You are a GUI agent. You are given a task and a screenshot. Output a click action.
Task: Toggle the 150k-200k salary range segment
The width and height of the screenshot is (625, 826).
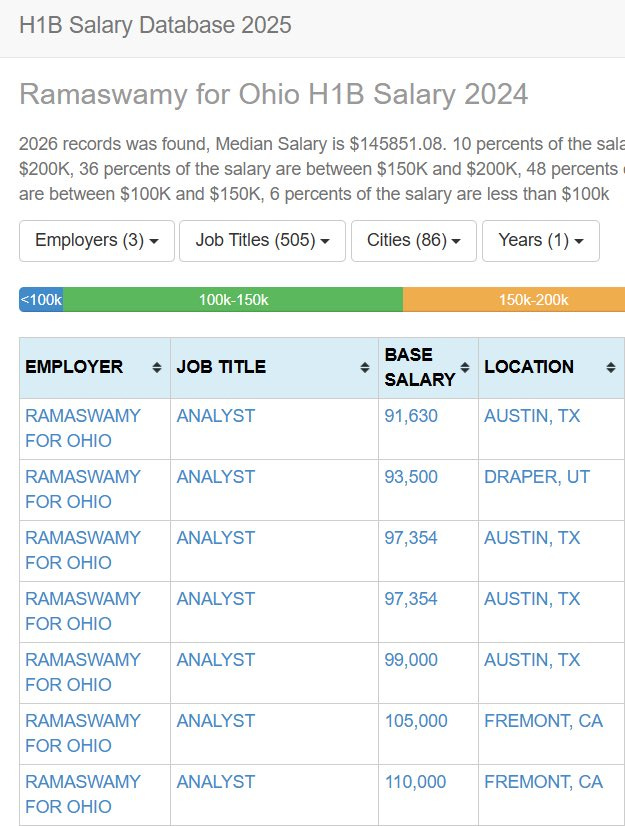click(x=510, y=298)
